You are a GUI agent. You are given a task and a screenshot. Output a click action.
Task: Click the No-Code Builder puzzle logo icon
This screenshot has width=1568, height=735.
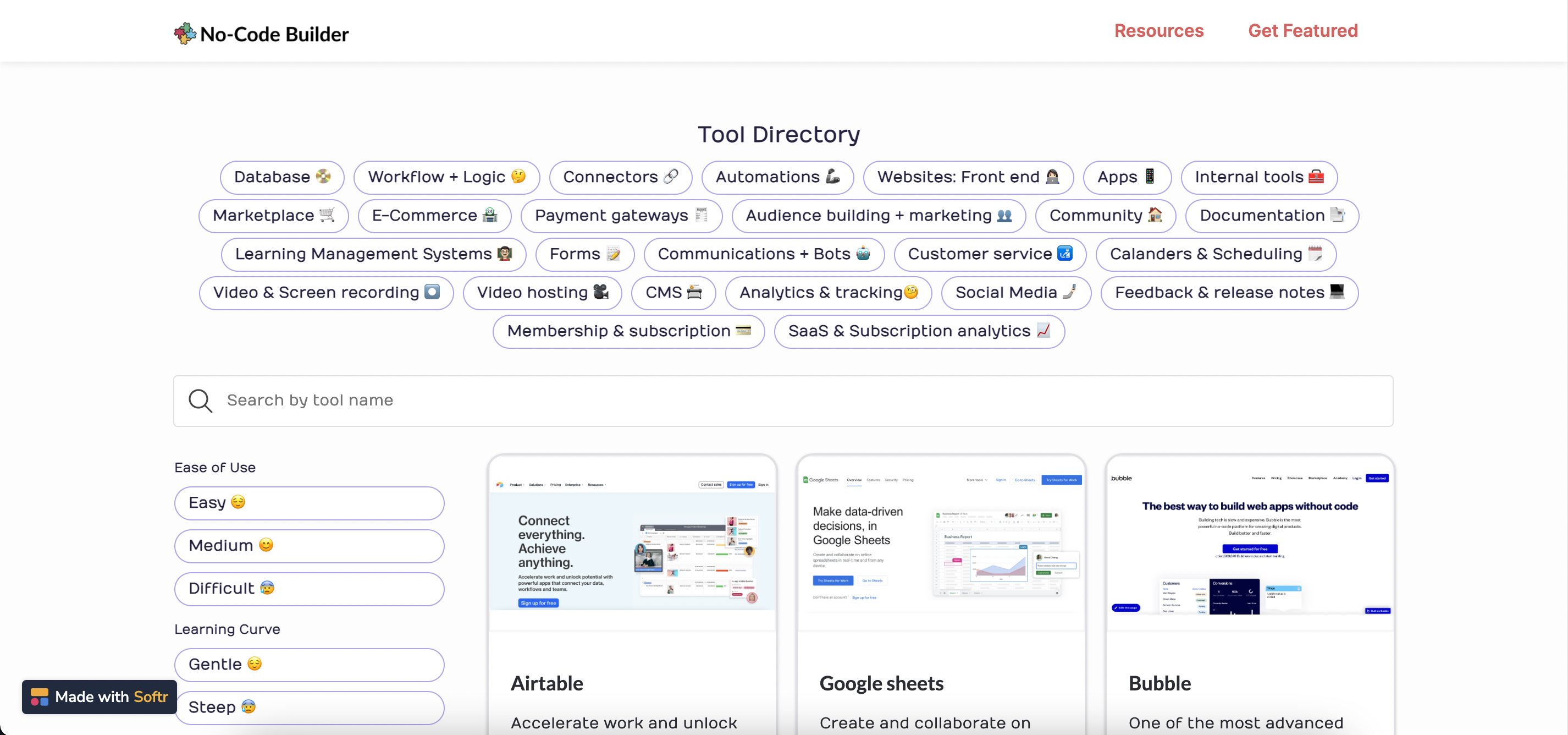[x=184, y=34]
